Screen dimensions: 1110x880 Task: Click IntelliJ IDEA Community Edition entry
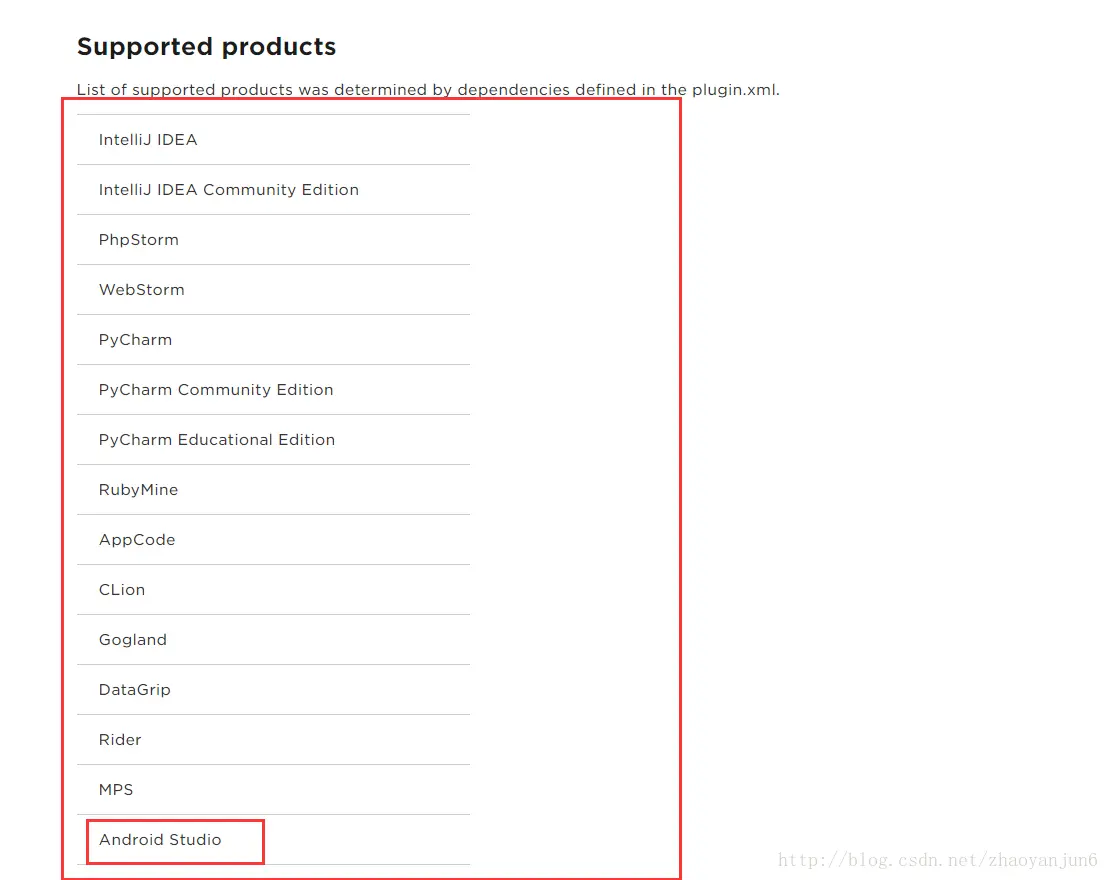273,190
